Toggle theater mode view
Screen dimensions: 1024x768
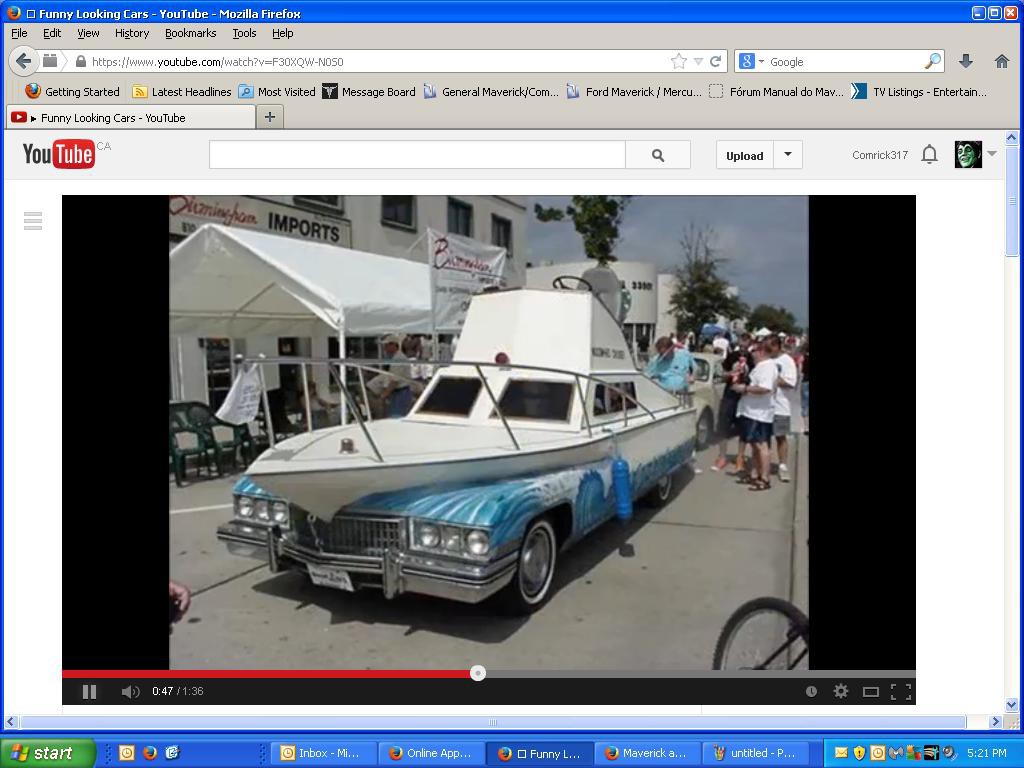[870, 691]
